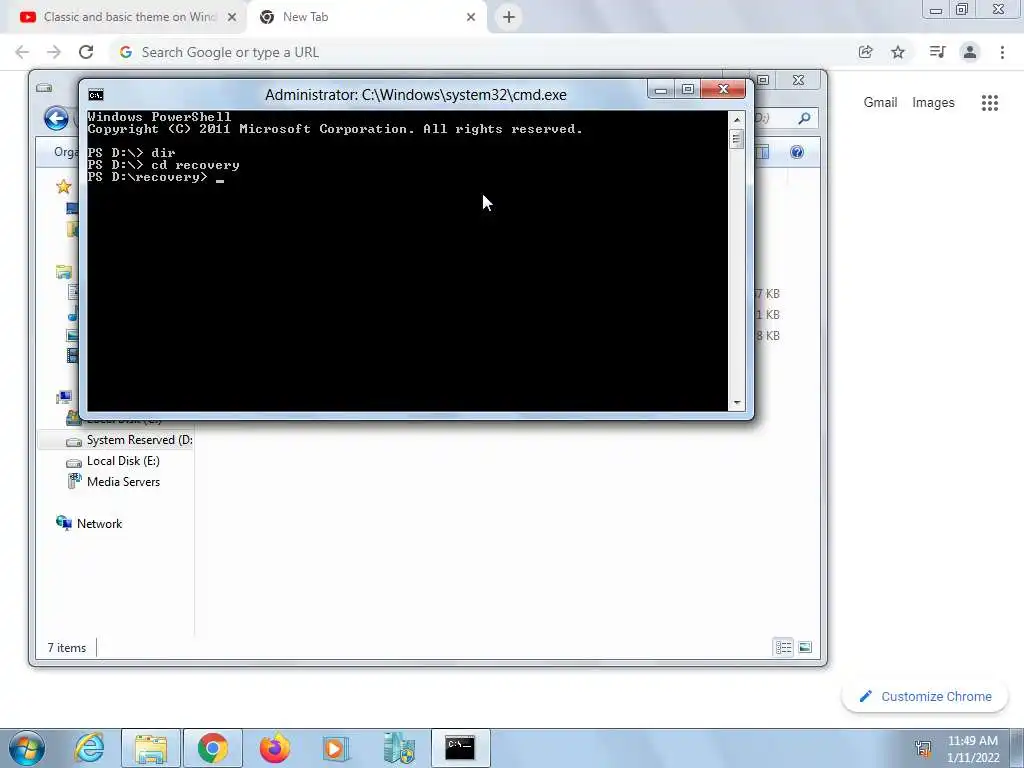Select the New Tab tab

366,17
